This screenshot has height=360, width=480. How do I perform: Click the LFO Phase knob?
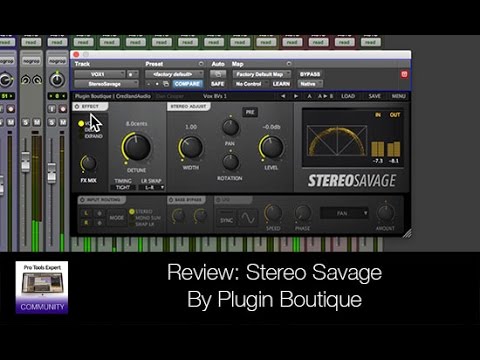302,214
